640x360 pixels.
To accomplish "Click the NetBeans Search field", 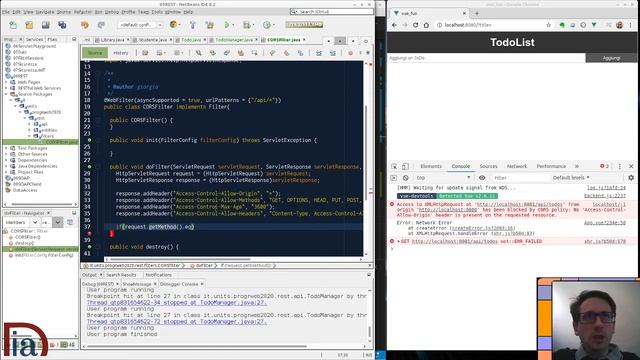I will (x=332, y=12).
